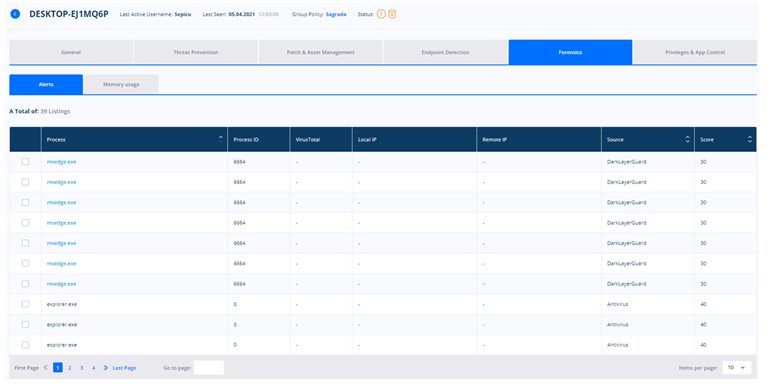Viewport: 770px width, 390px height.
Task: Sort the table by Process column
Action: click(x=220, y=139)
